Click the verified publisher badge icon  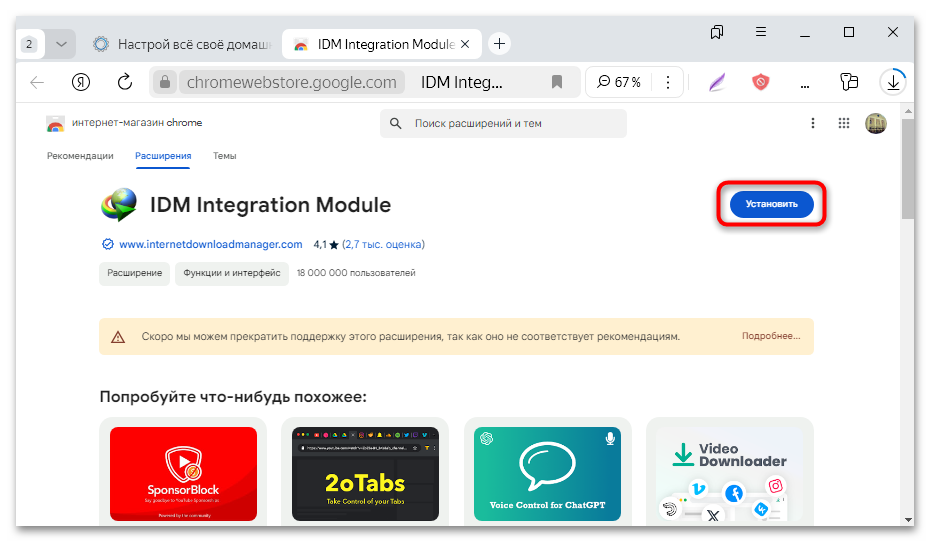107,244
